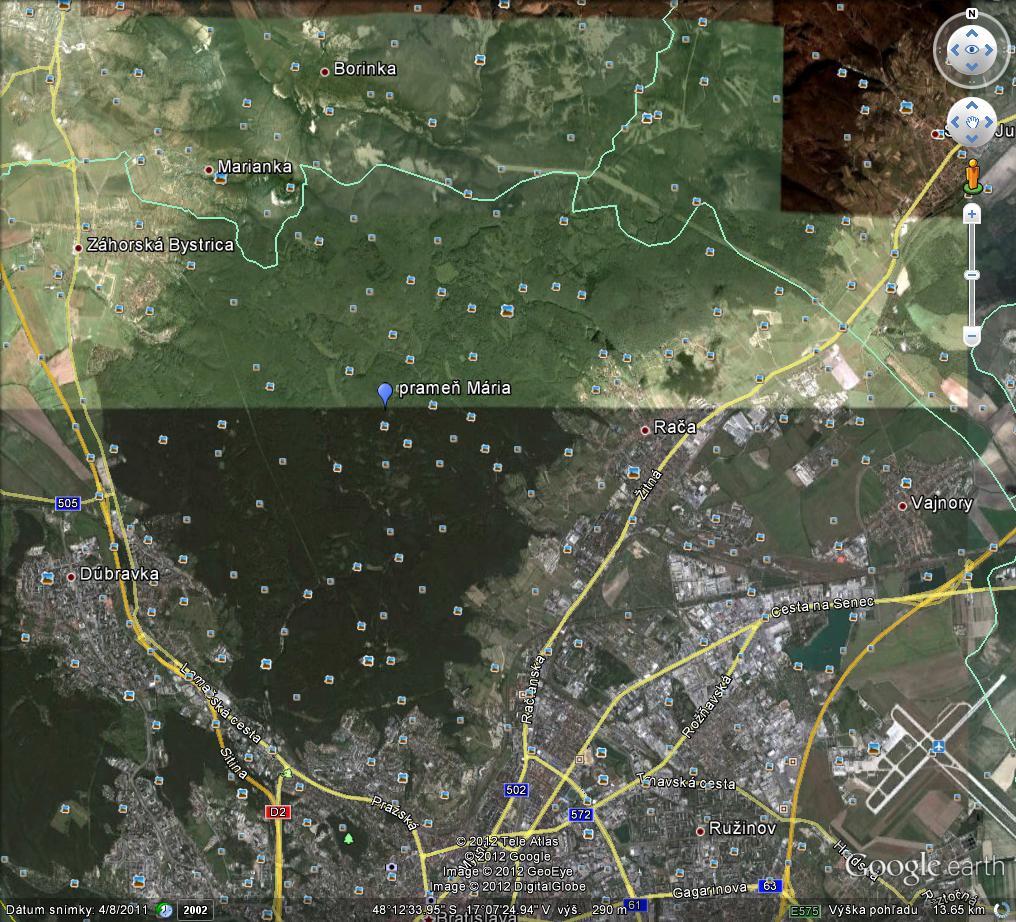Viewport: 1016px width, 922px height.
Task: Tilt view up with Look joystick arrow
Action: [971, 33]
